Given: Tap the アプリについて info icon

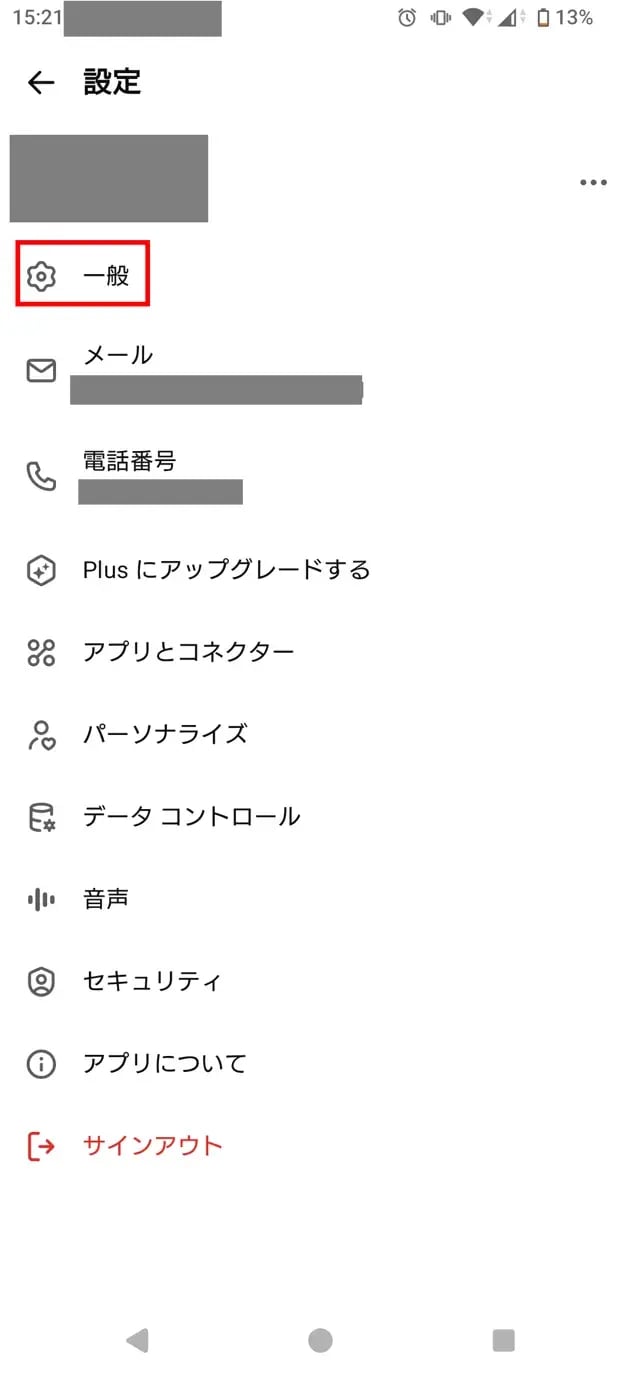Looking at the screenshot, I should click(40, 1063).
